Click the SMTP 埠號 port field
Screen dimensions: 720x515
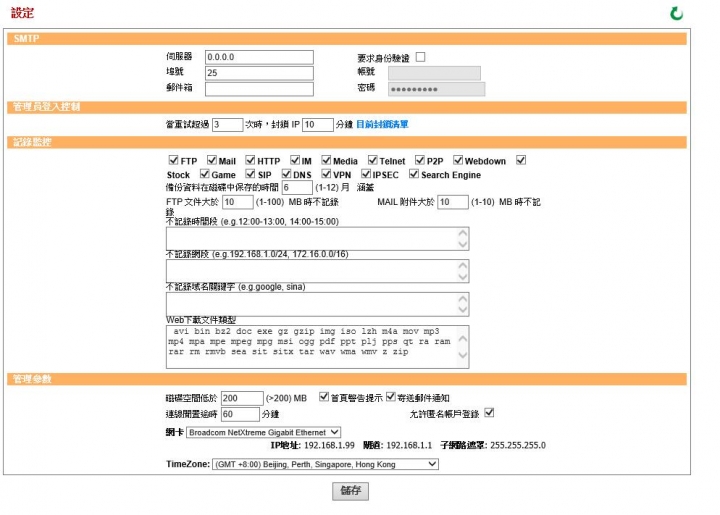(x=259, y=73)
